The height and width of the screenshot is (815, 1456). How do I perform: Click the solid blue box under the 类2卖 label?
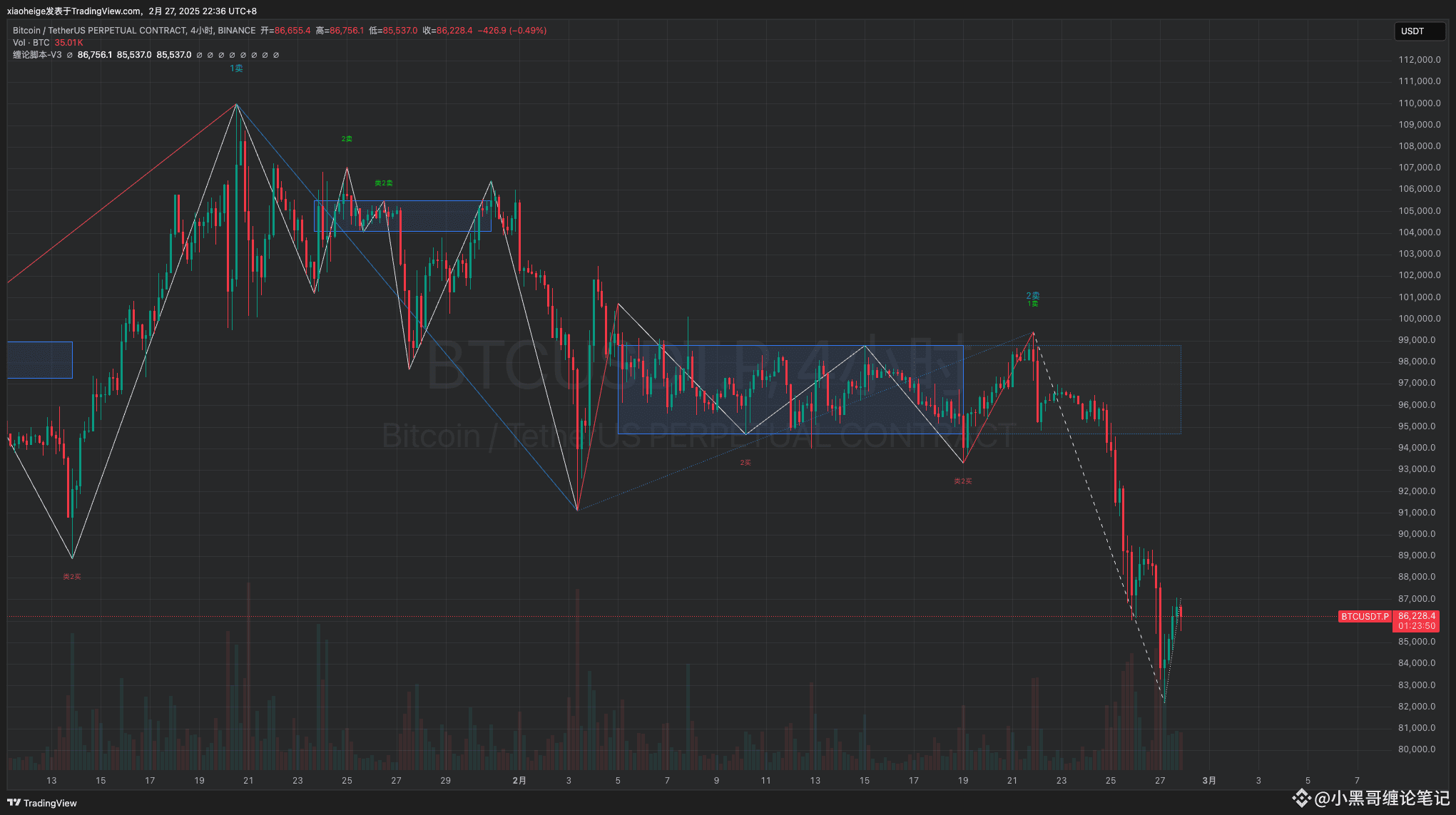tap(402, 216)
